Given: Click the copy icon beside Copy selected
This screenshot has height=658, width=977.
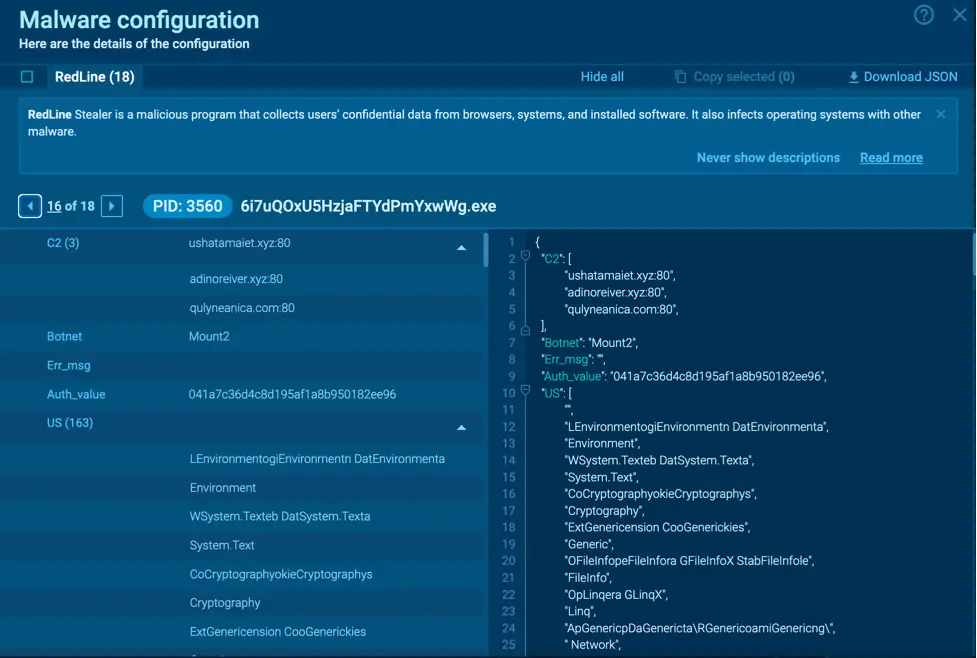Looking at the screenshot, I should 680,77.
